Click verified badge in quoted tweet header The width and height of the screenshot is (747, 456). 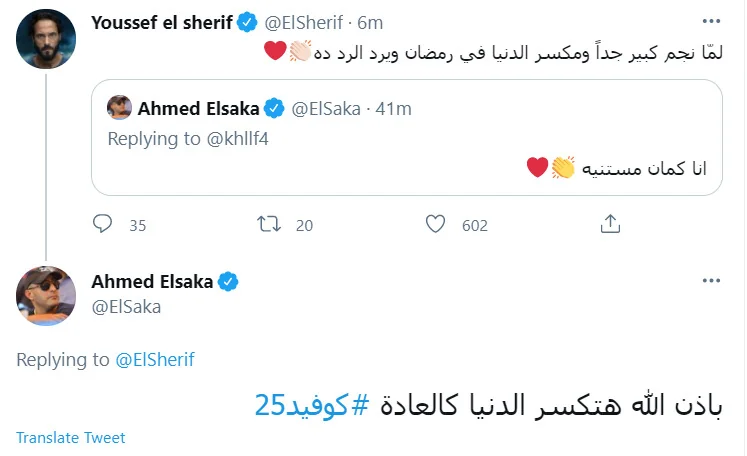[299, 108]
